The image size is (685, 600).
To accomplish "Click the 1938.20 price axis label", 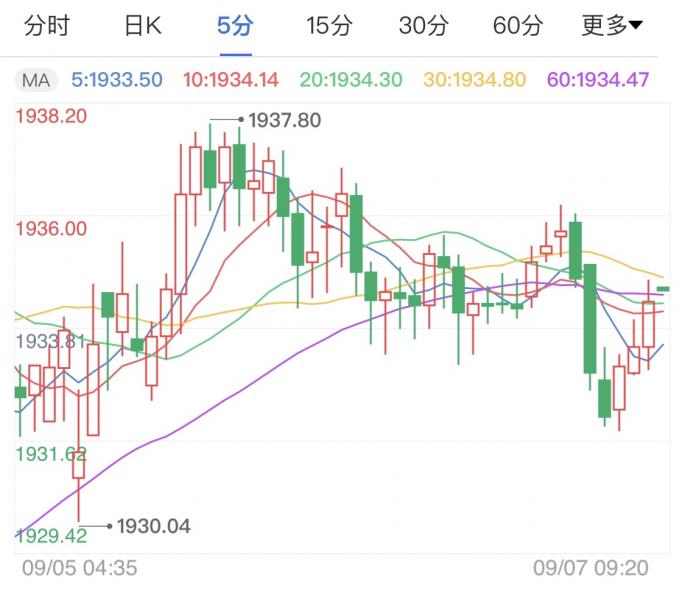I will click(51, 115).
